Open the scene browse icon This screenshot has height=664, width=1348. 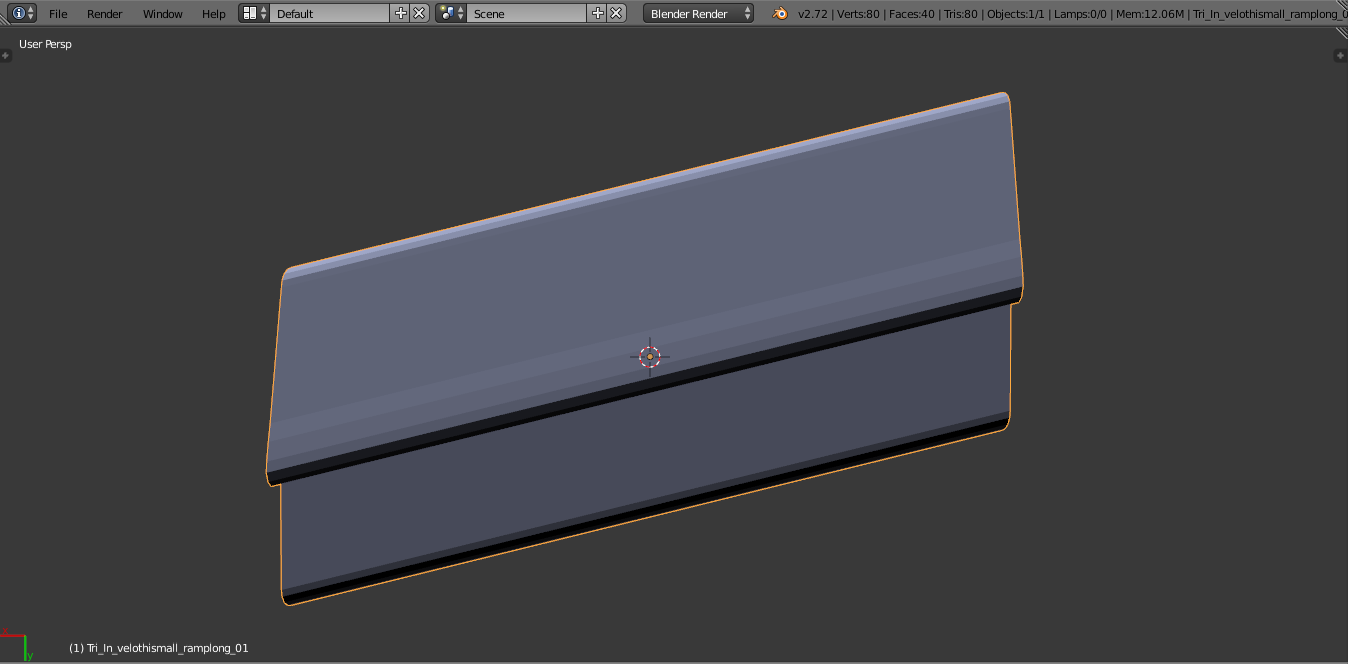(x=451, y=13)
